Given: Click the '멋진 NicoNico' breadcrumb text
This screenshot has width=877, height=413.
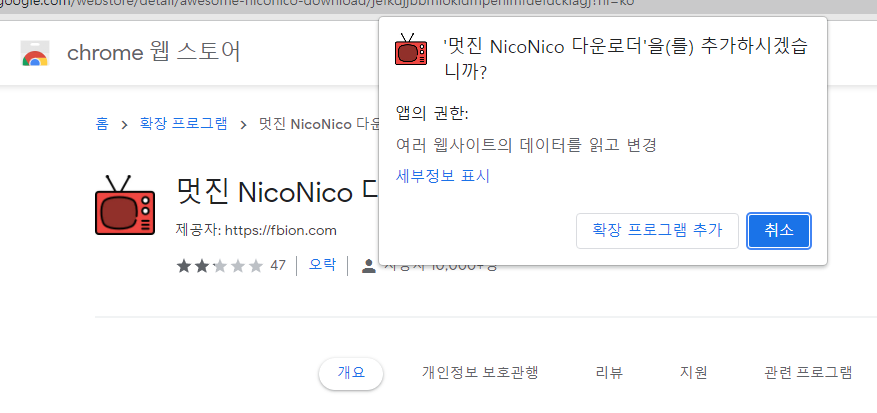Looking at the screenshot, I should pos(319,124).
